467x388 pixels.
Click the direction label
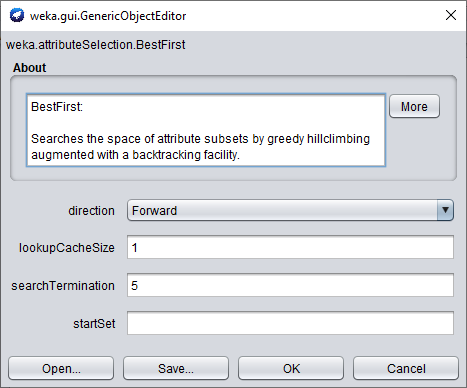point(91,211)
